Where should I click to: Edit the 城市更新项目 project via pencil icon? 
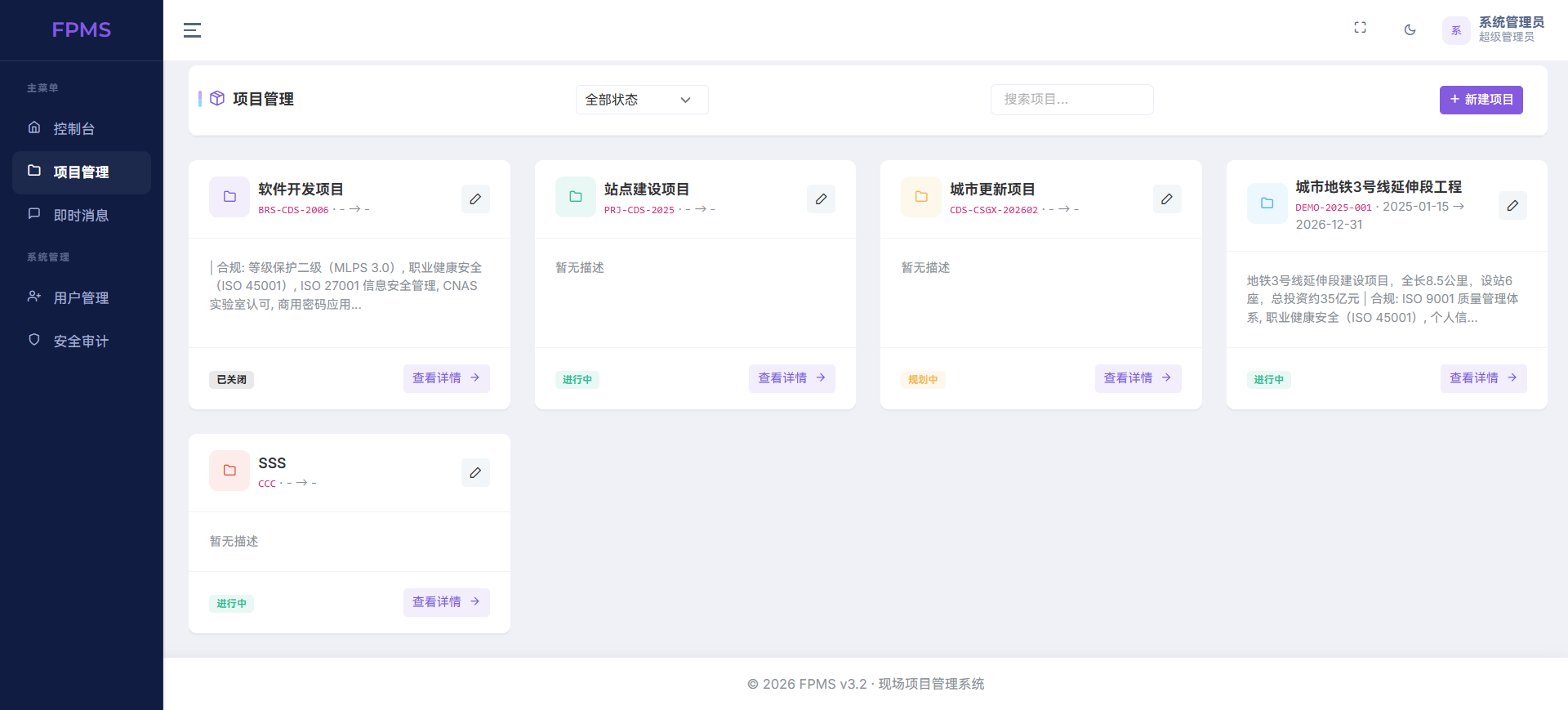tap(1167, 199)
